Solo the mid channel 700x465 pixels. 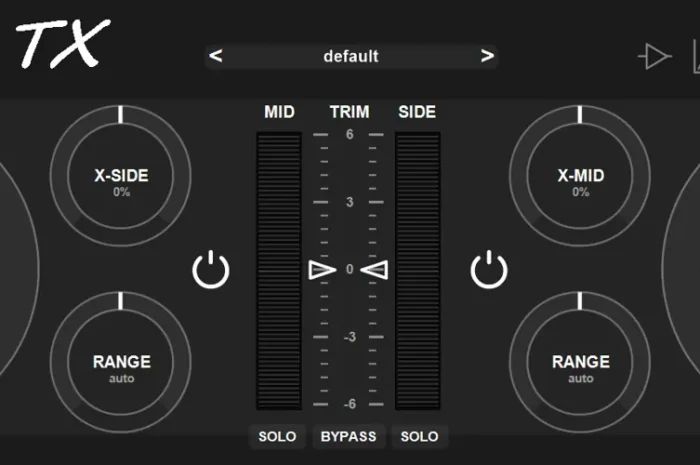tap(277, 437)
